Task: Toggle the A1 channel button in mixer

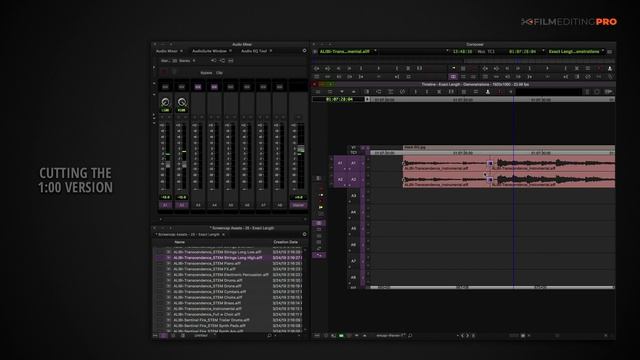Action: pos(165,205)
